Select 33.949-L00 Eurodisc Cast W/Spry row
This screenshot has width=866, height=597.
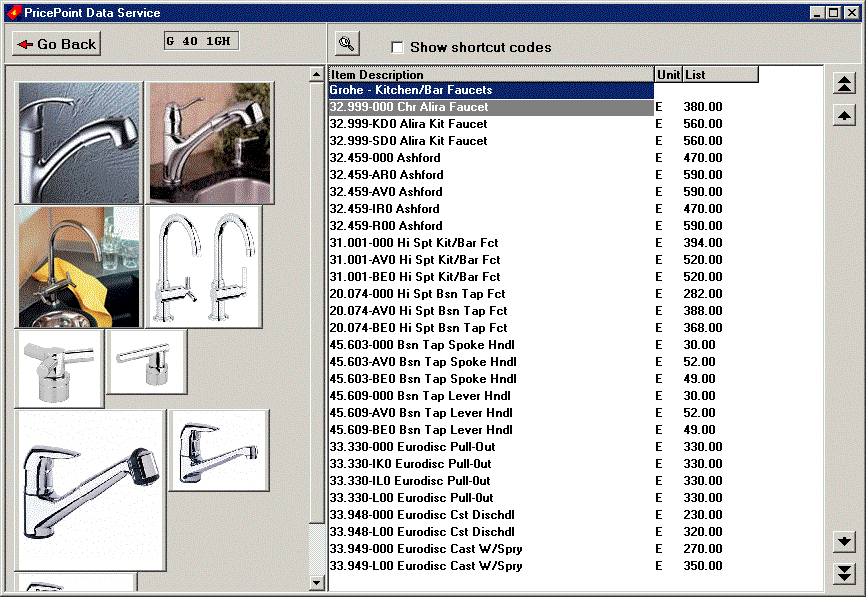(491, 566)
